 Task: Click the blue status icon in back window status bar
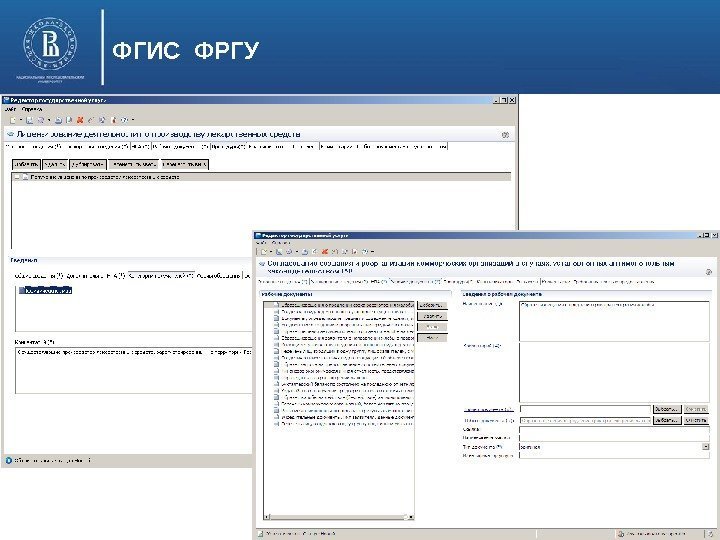pyautogui.click(x=8, y=460)
